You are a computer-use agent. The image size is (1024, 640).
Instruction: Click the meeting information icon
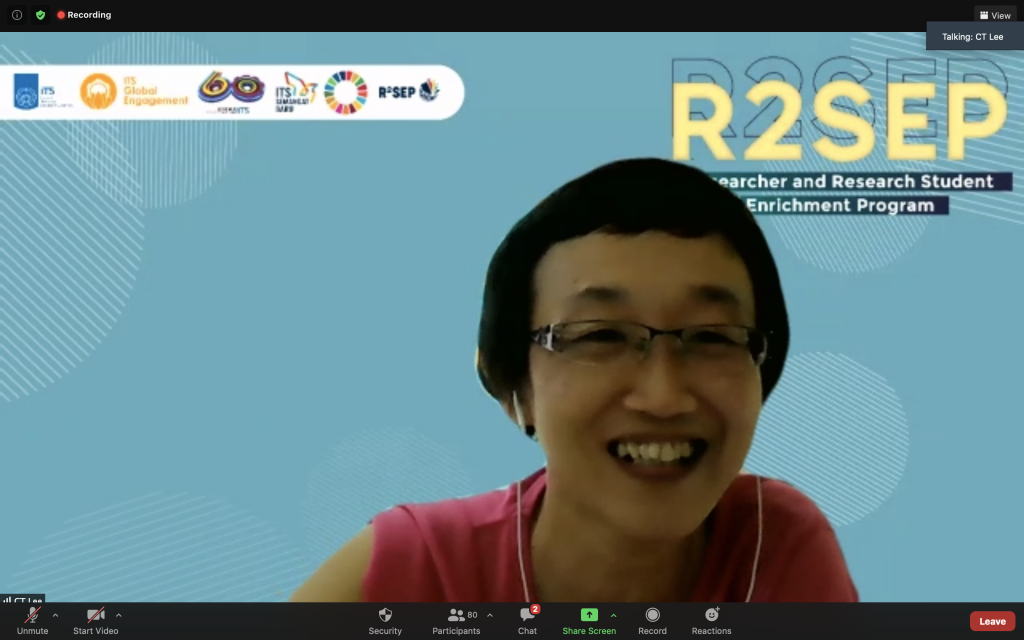click(x=17, y=15)
